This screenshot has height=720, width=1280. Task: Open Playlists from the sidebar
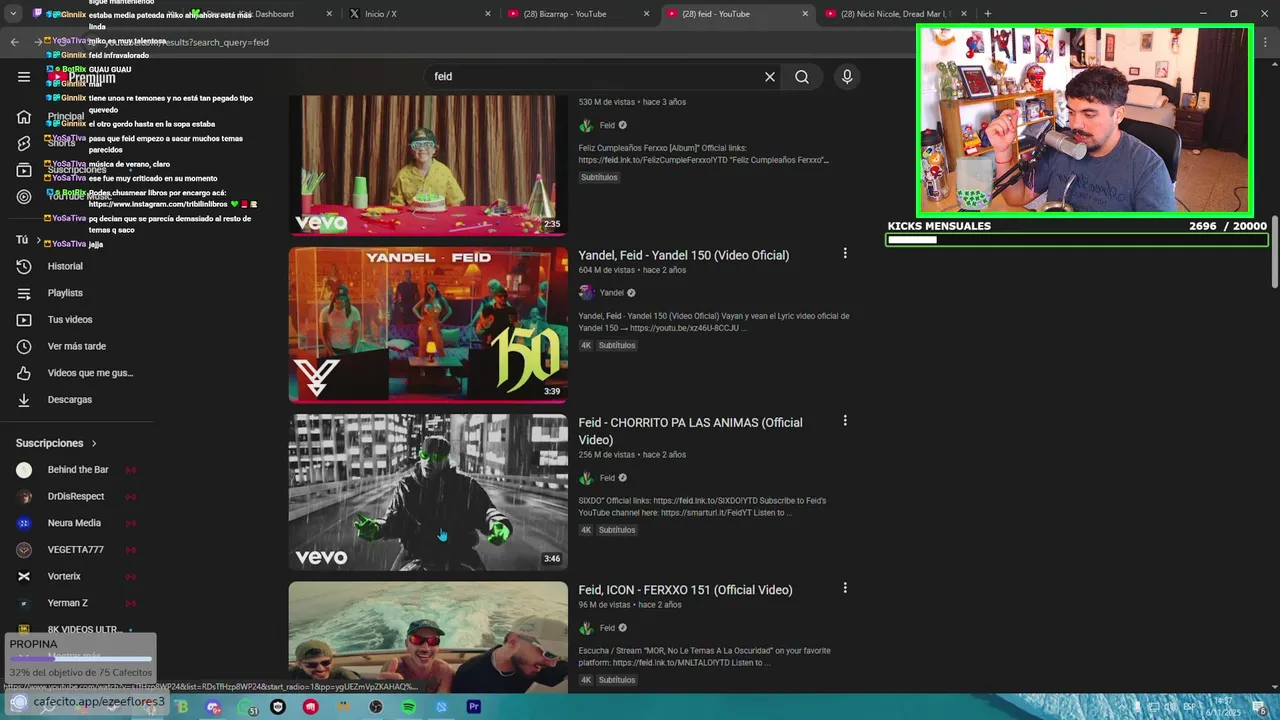click(65, 293)
